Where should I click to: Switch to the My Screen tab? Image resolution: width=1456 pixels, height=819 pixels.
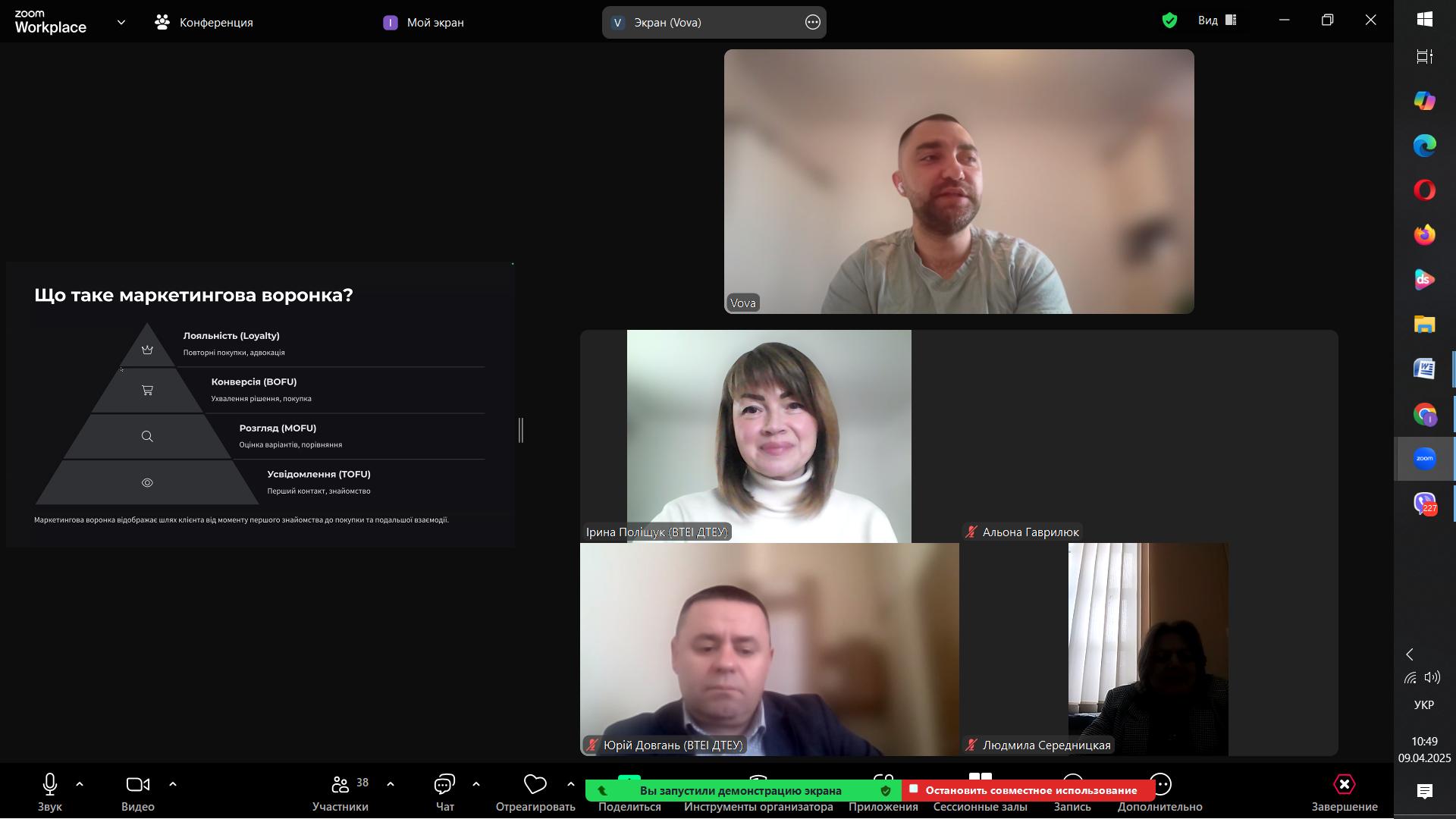tap(424, 22)
